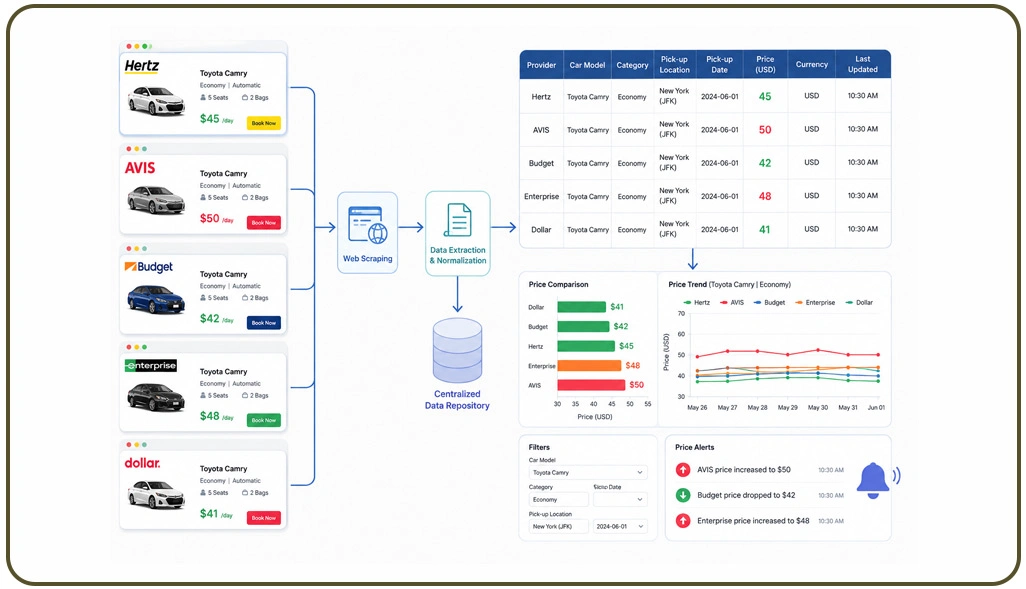Click the green Book Now button on Enterprise card
This screenshot has width=1026, height=589.
pos(264,420)
